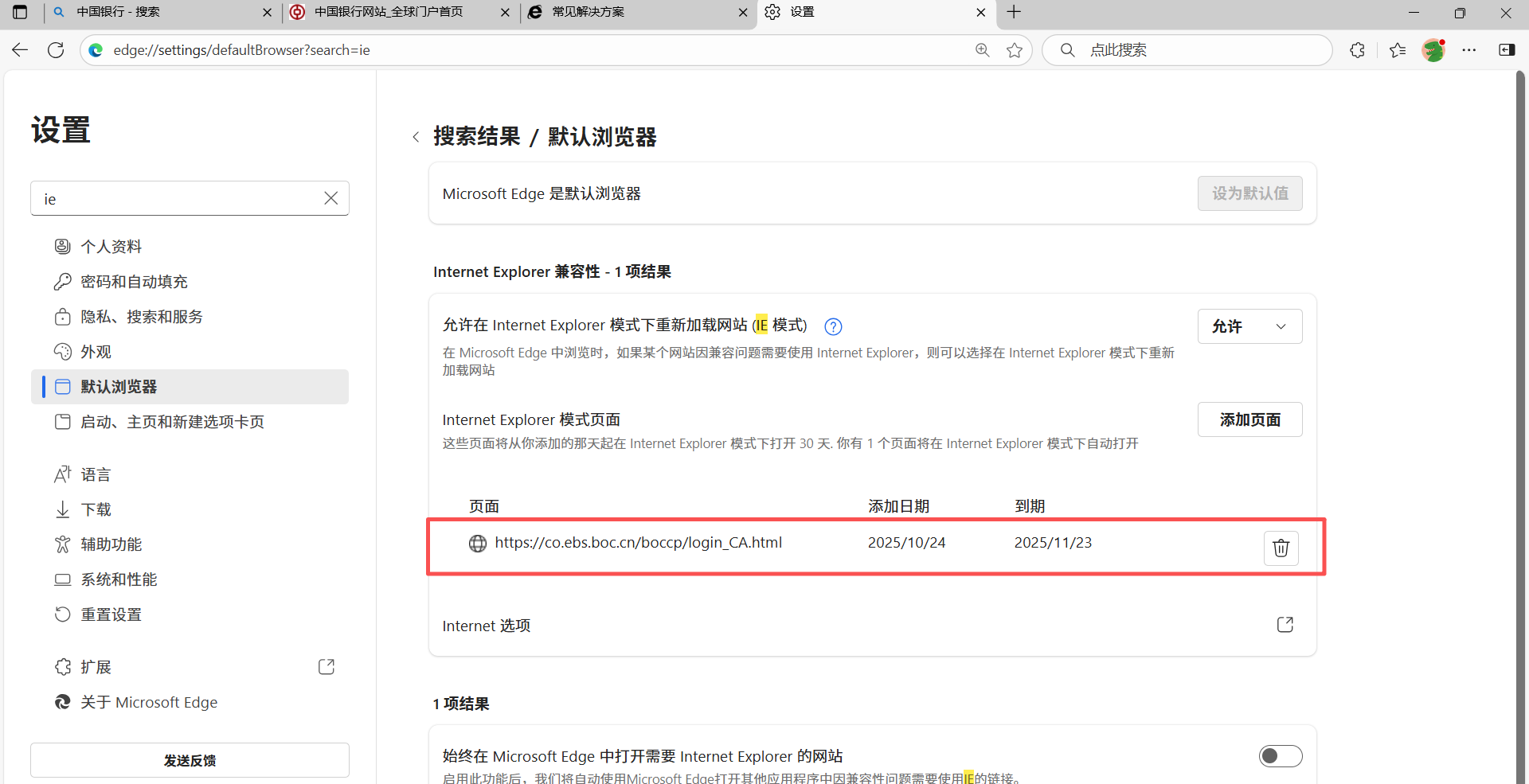Minimize the Edge browser window
1529x784 pixels.
tap(1414, 12)
